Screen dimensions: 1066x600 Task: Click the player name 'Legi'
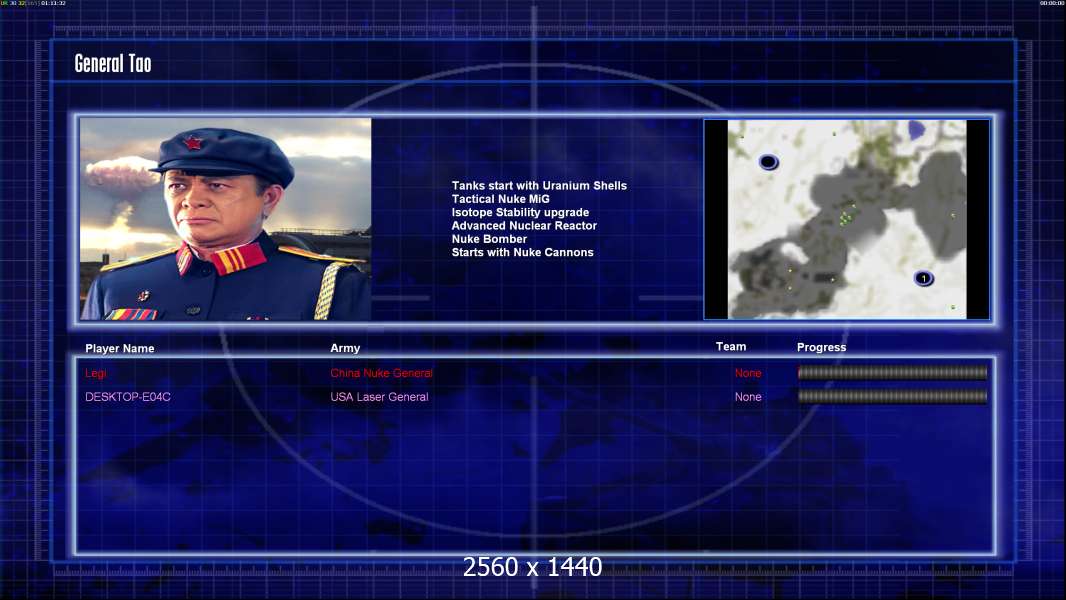pyautogui.click(x=96, y=373)
